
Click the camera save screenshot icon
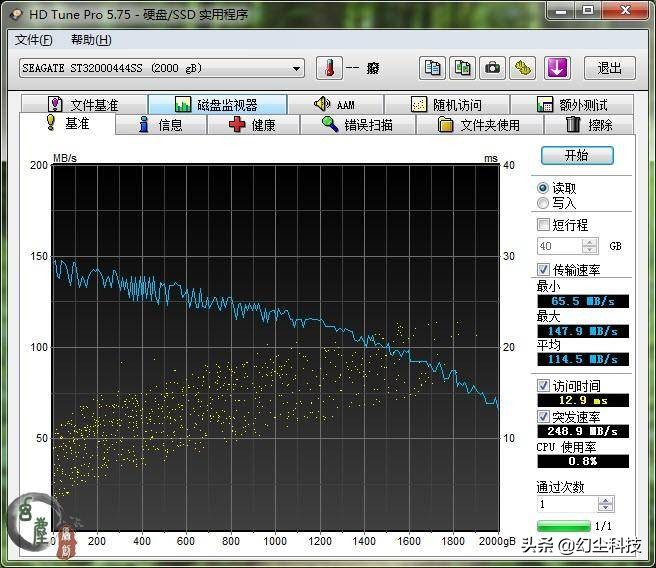pos(492,68)
